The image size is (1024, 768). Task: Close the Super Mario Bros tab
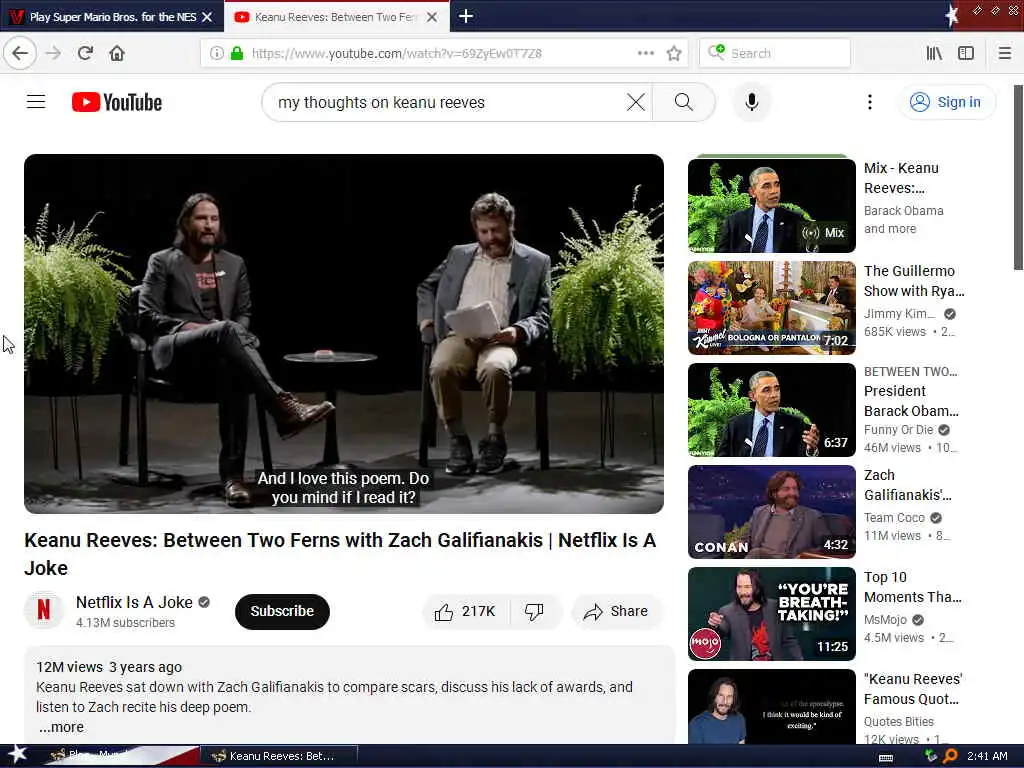click(207, 17)
